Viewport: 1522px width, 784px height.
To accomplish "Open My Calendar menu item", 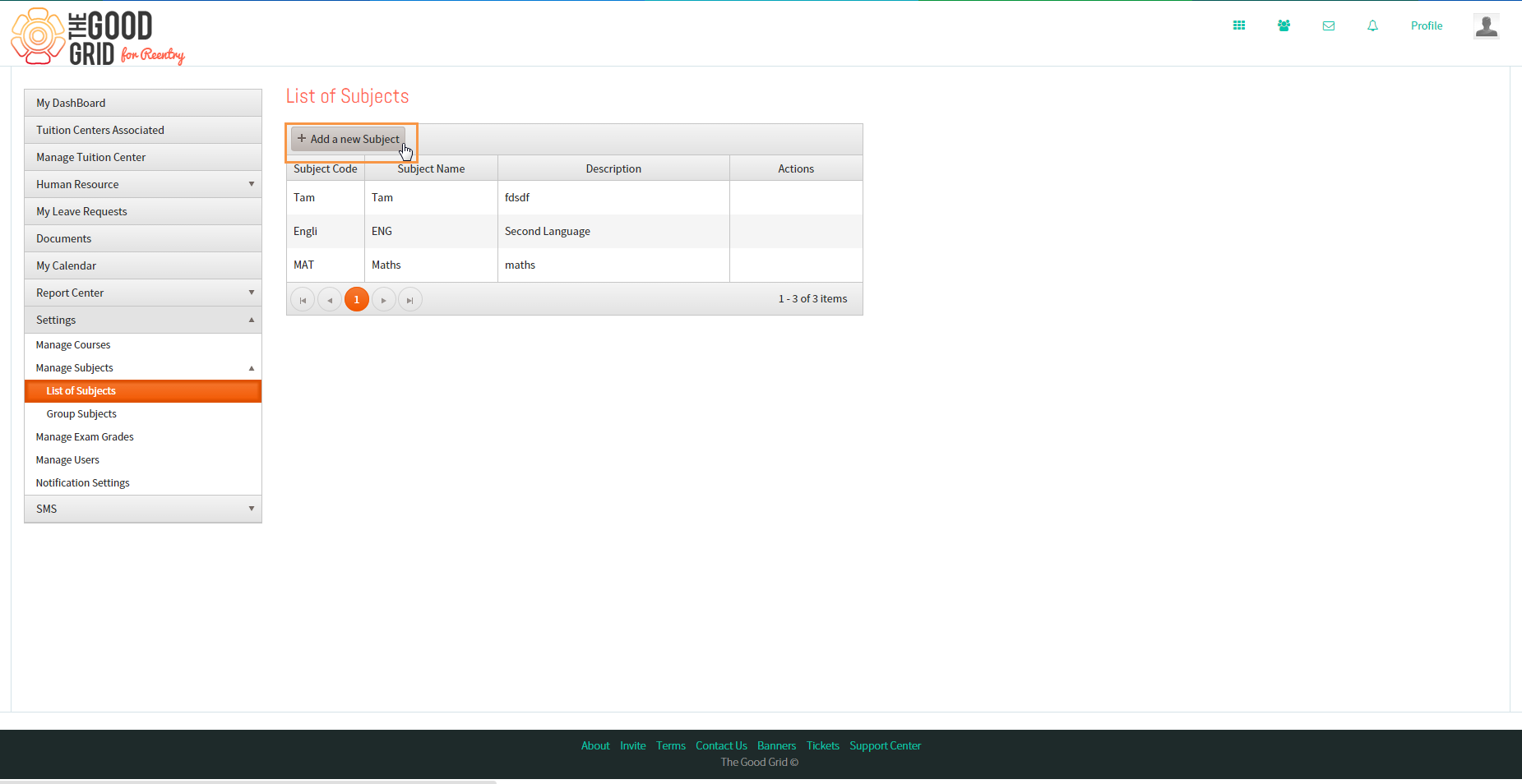I will pos(143,265).
